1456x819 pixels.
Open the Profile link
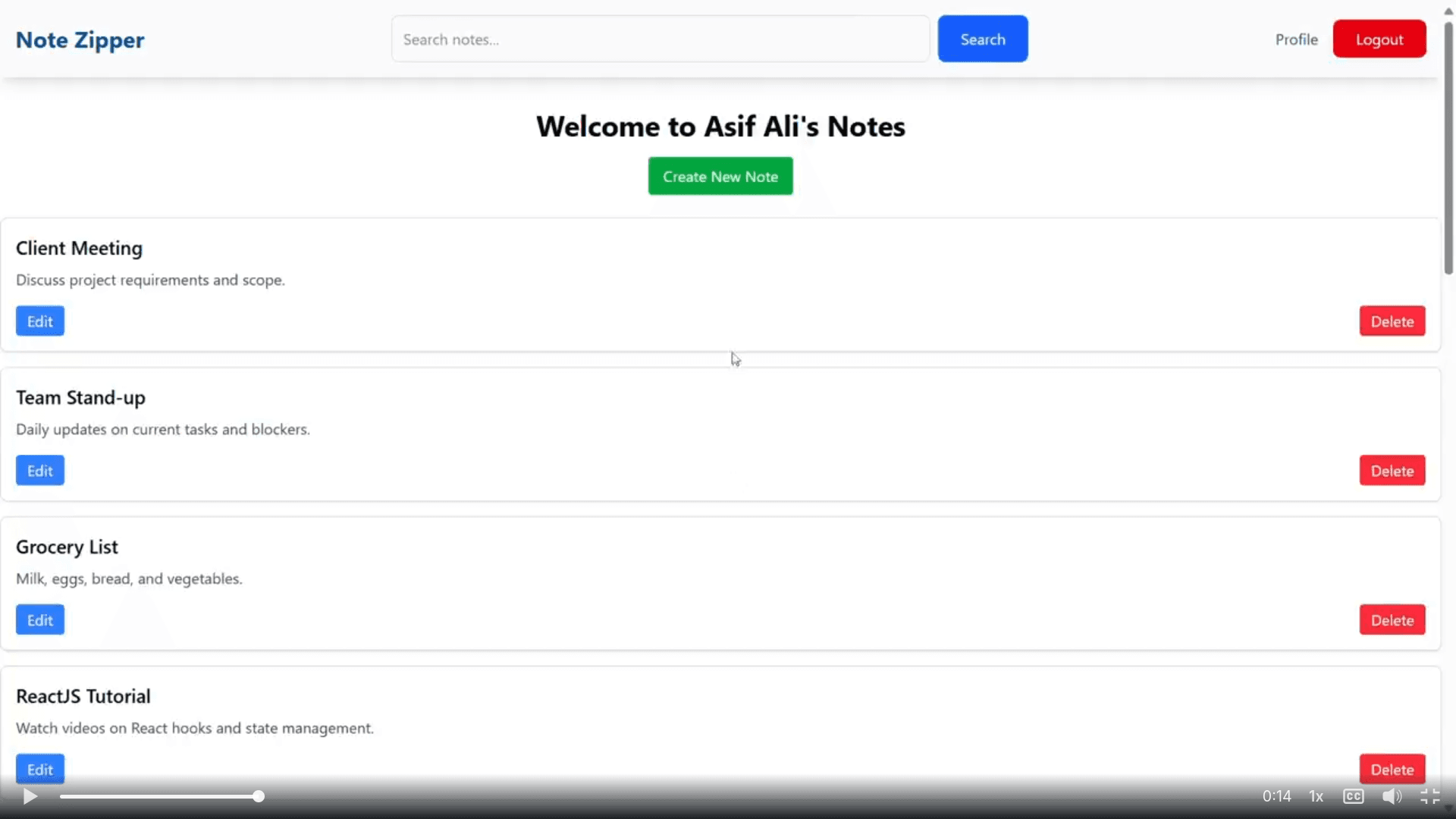click(x=1297, y=39)
